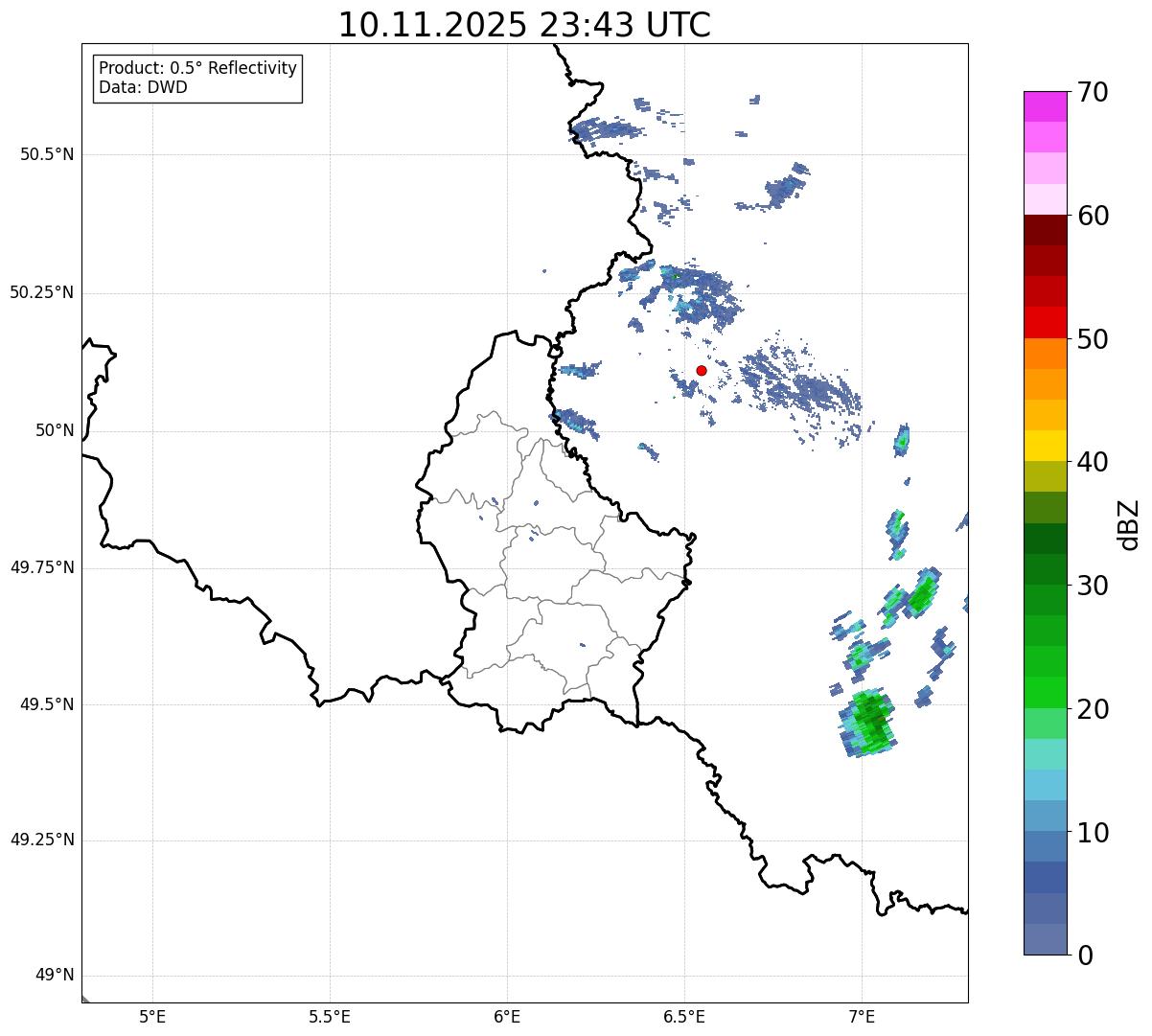Click the 5°E longitude label
Viewport: 1152px width, 1036px height.
[x=152, y=1016]
